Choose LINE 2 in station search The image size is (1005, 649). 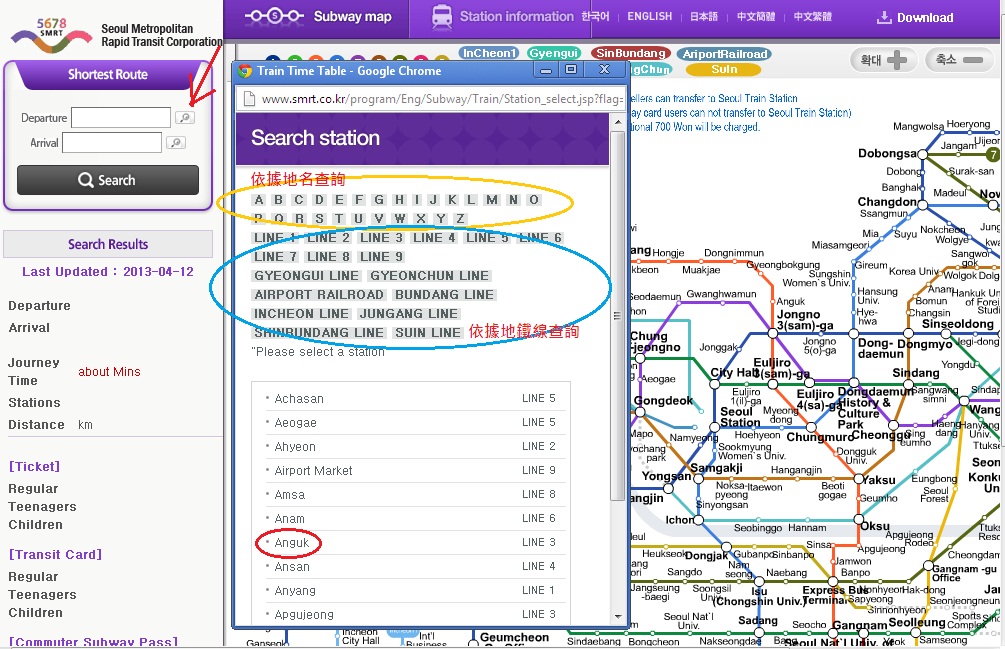point(328,238)
